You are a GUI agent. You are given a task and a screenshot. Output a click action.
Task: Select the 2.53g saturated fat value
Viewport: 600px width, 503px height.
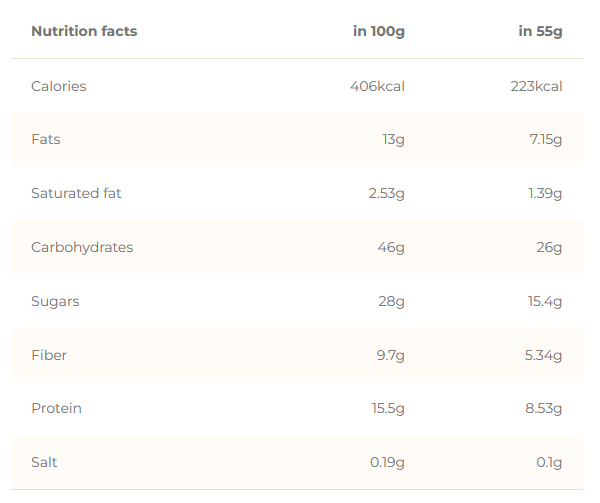click(x=386, y=193)
